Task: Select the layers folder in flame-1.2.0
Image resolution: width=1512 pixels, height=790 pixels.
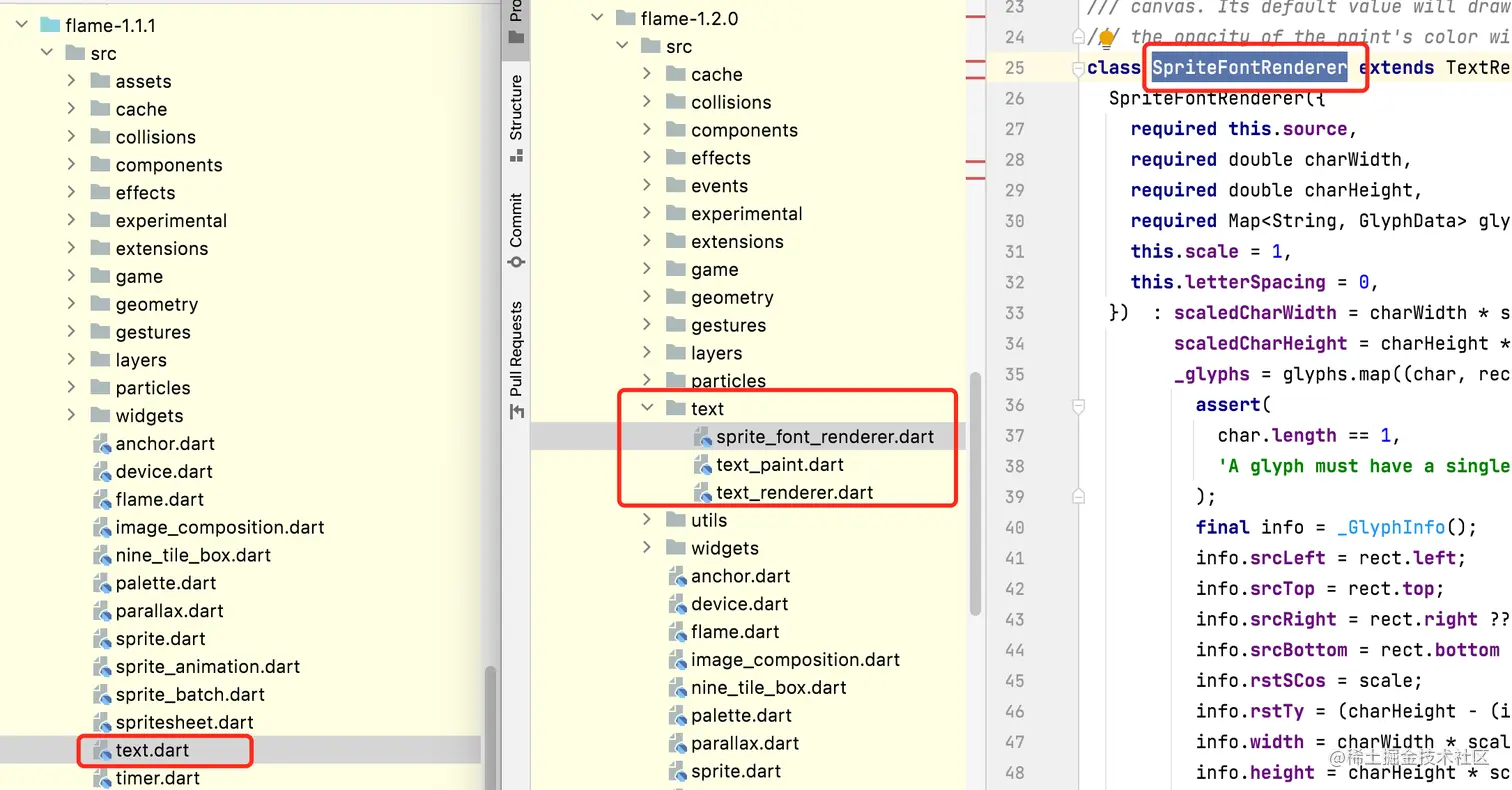Action: (716, 353)
